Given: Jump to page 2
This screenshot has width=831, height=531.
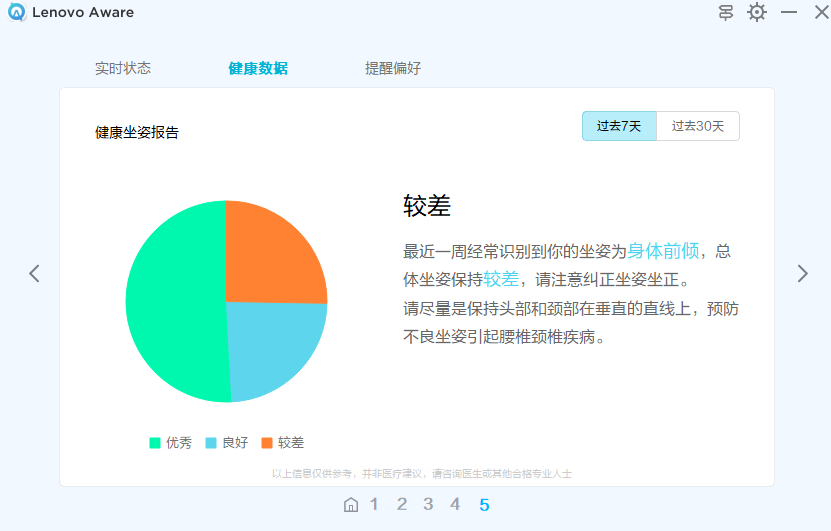Looking at the screenshot, I should [x=402, y=504].
